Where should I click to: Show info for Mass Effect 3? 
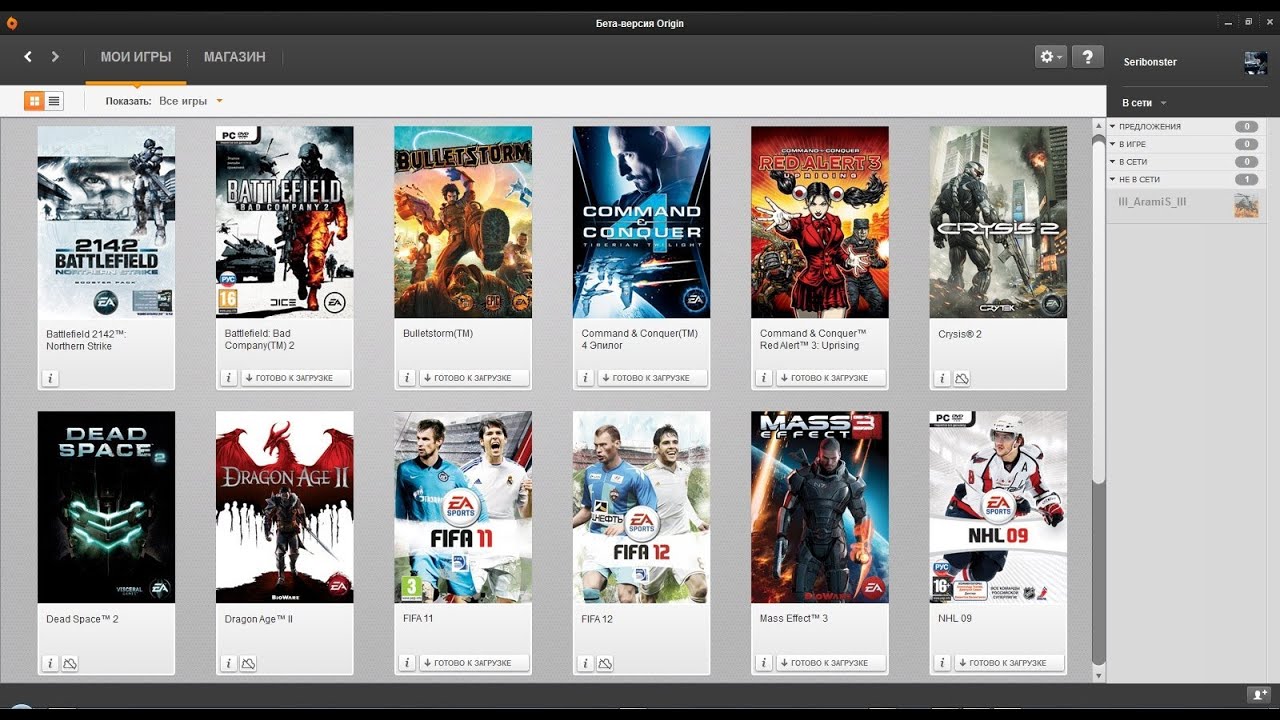coord(764,663)
